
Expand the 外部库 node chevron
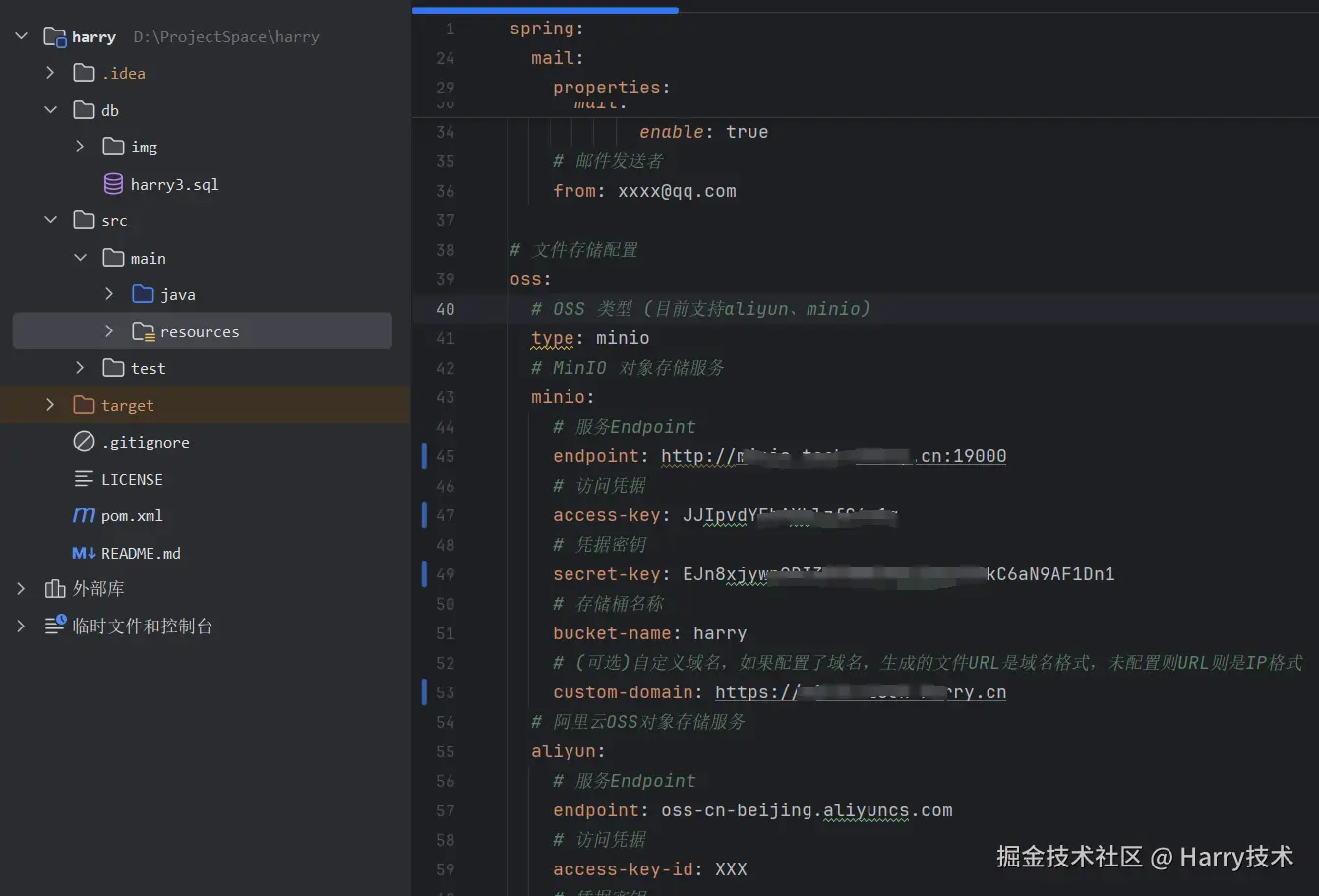[x=21, y=588]
